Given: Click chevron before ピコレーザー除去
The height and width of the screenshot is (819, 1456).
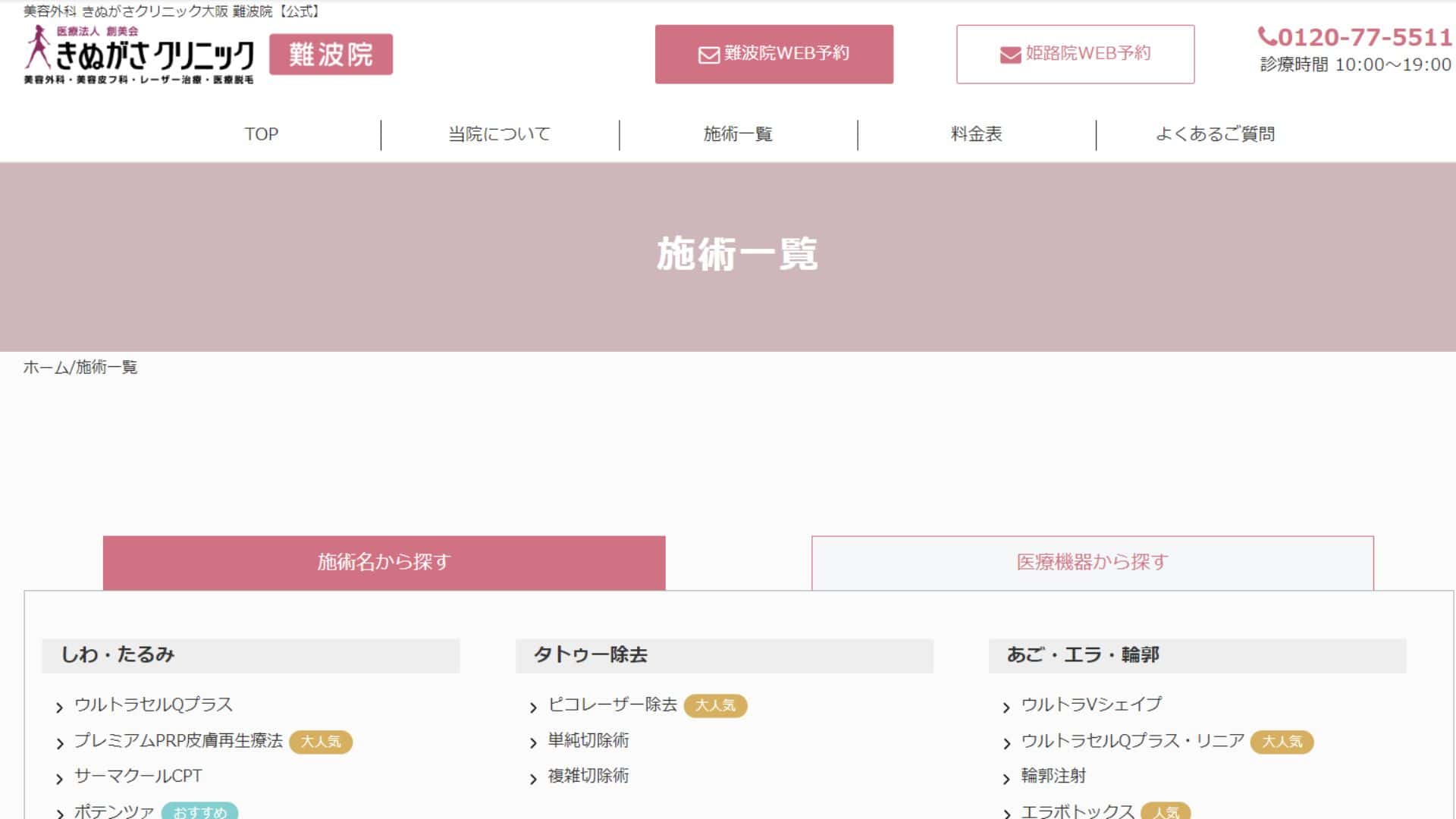Looking at the screenshot, I should point(533,708).
